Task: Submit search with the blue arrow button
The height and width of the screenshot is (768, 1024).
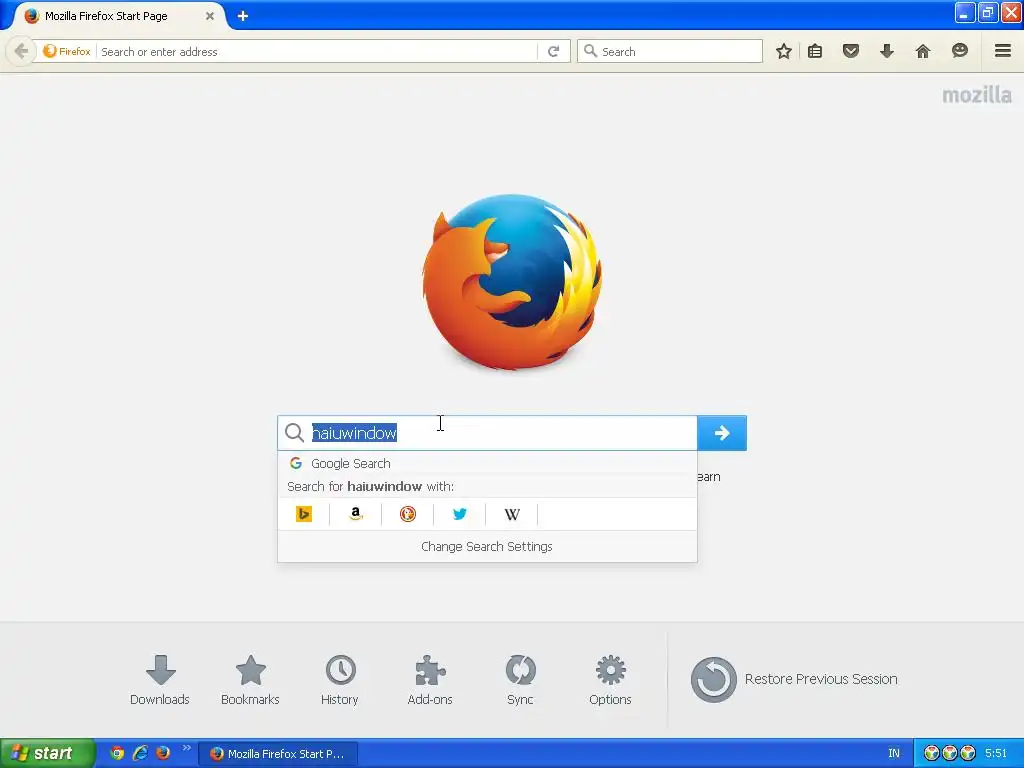Action: click(722, 433)
